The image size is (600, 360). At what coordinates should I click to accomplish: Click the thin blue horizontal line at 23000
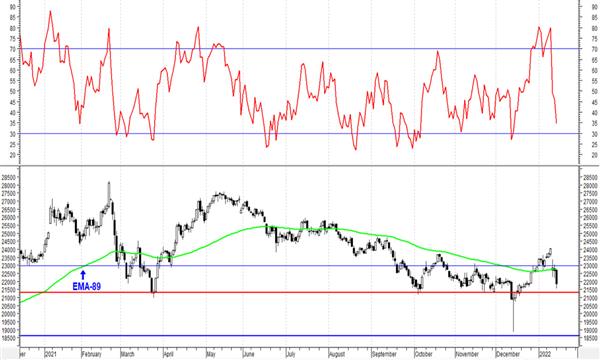click(298, 266)
